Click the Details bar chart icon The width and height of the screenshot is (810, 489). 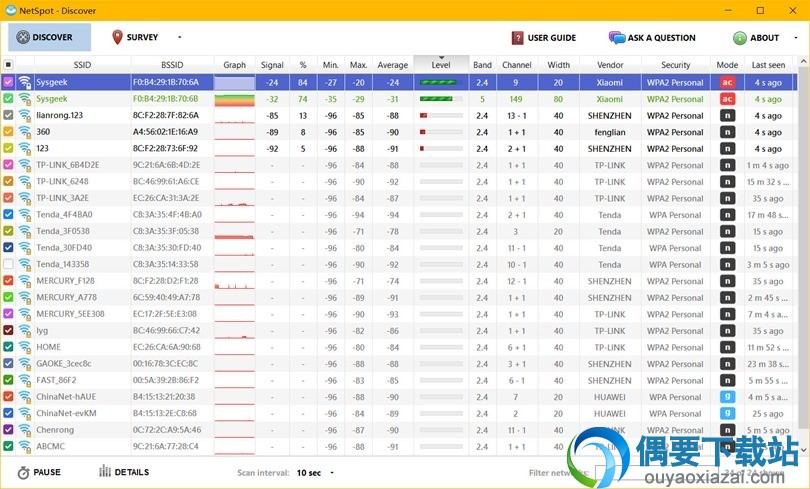click(x=105, y=471)
